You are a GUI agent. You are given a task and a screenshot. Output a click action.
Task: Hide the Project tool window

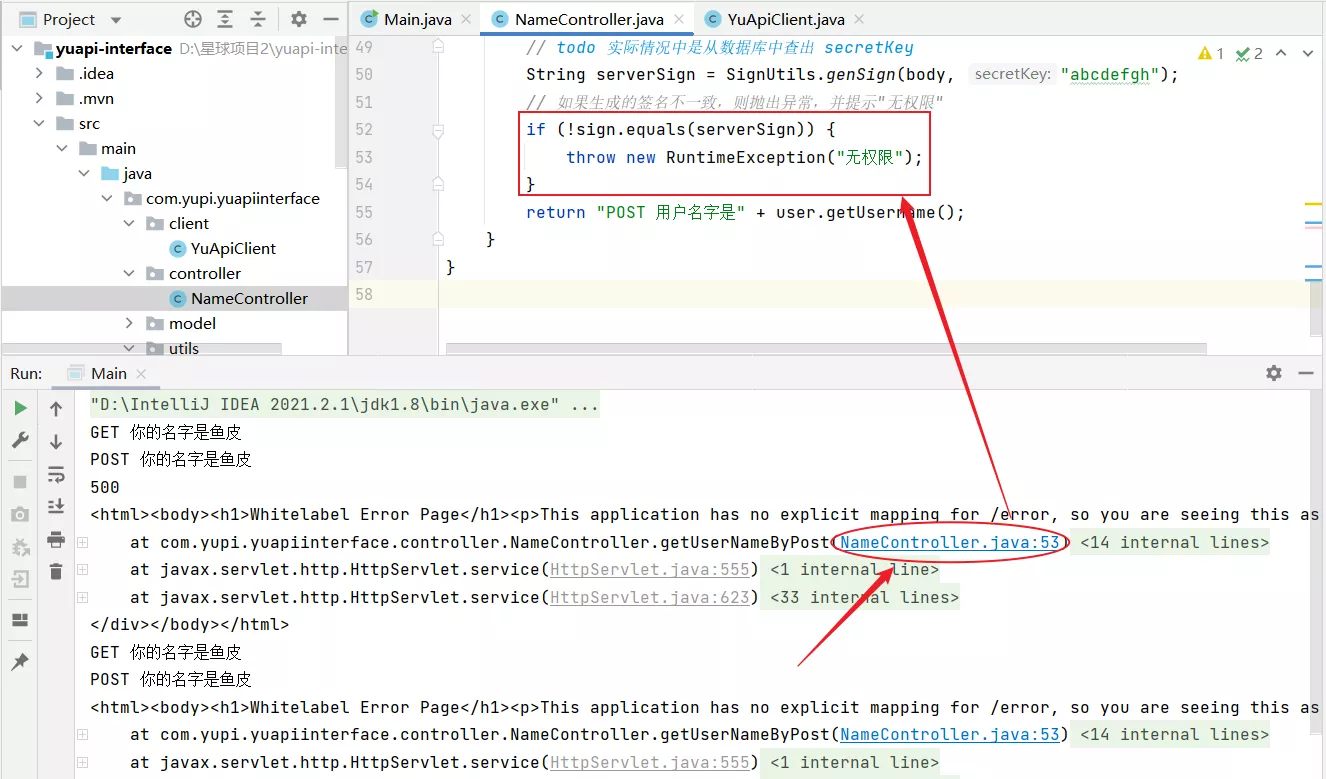click(x=329, y=19)
